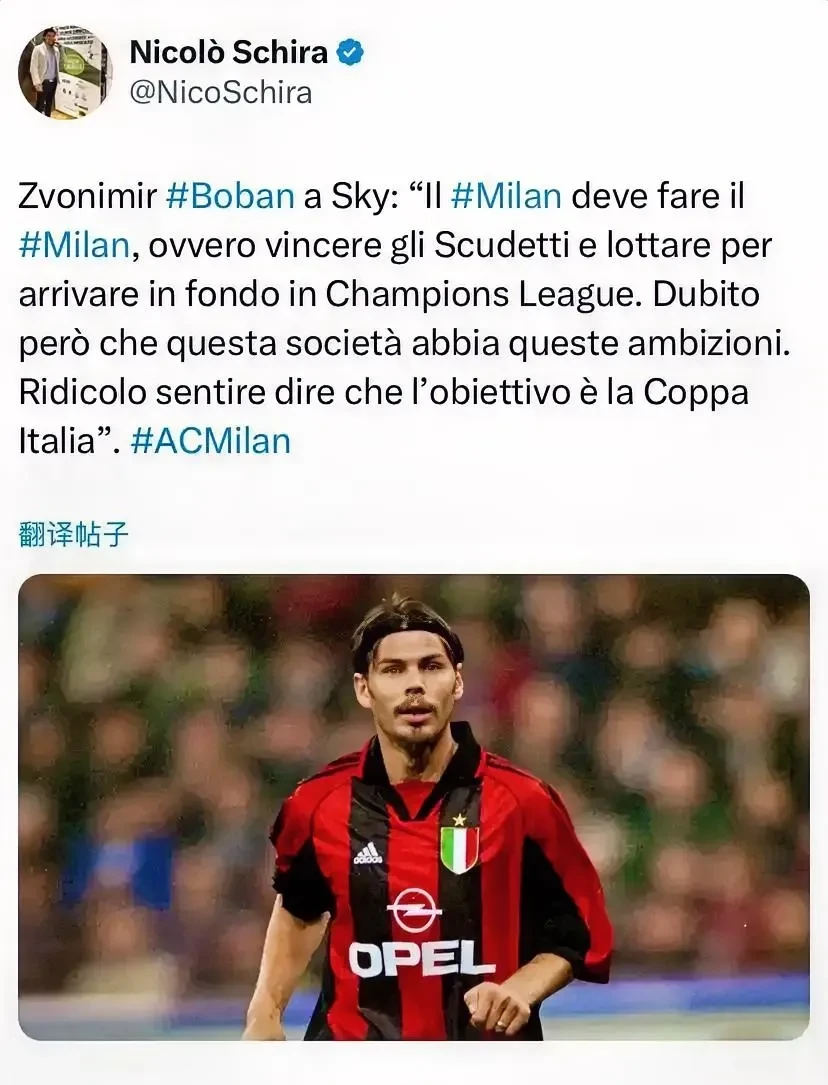This screenshot has width=828, height=1085.
Task: Click the word Zvonimir in the tweet
Action: (88, 197)
